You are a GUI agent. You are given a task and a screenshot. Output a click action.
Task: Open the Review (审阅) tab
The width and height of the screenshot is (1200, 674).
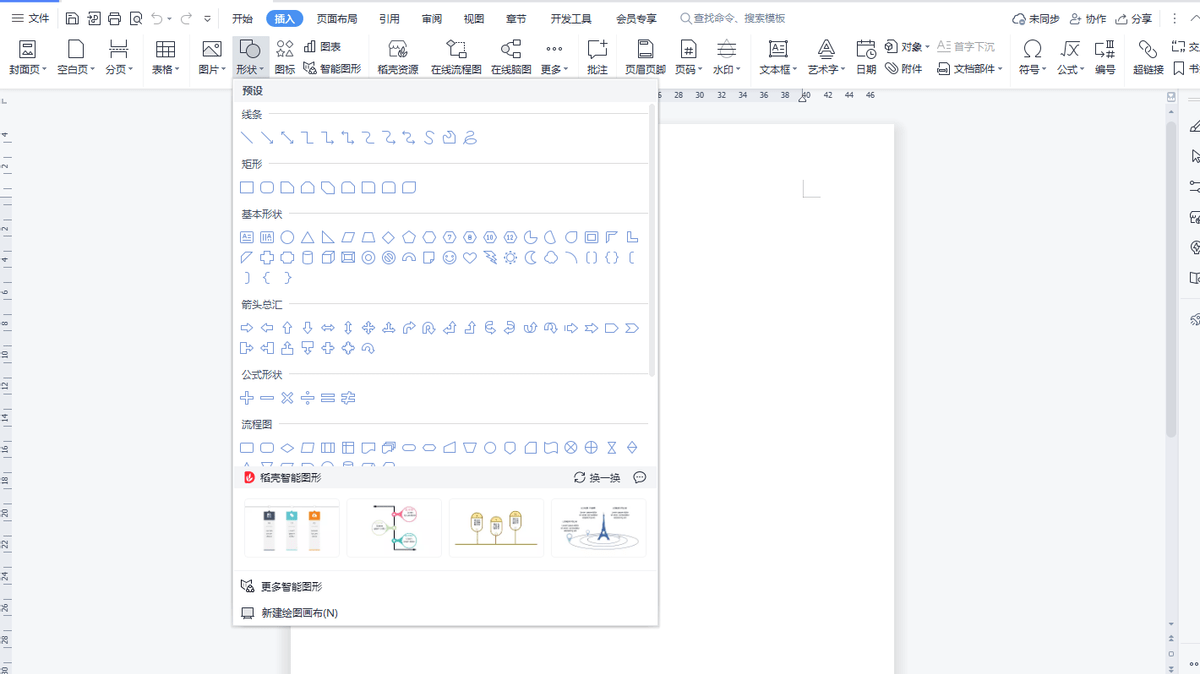432,19
